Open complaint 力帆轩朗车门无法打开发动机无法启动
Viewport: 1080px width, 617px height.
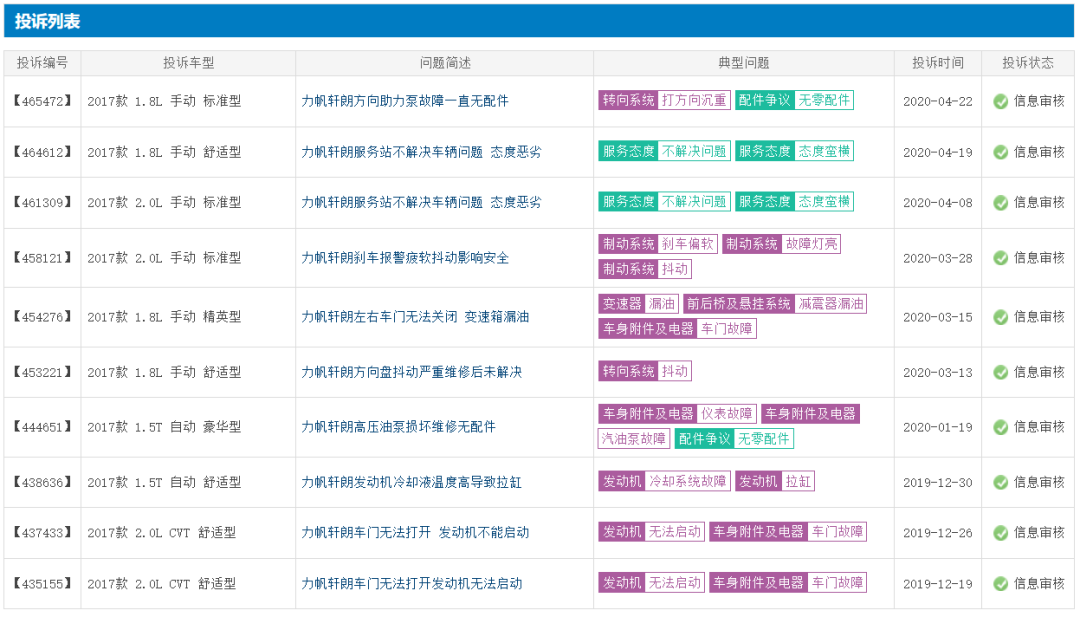(411, 583)
